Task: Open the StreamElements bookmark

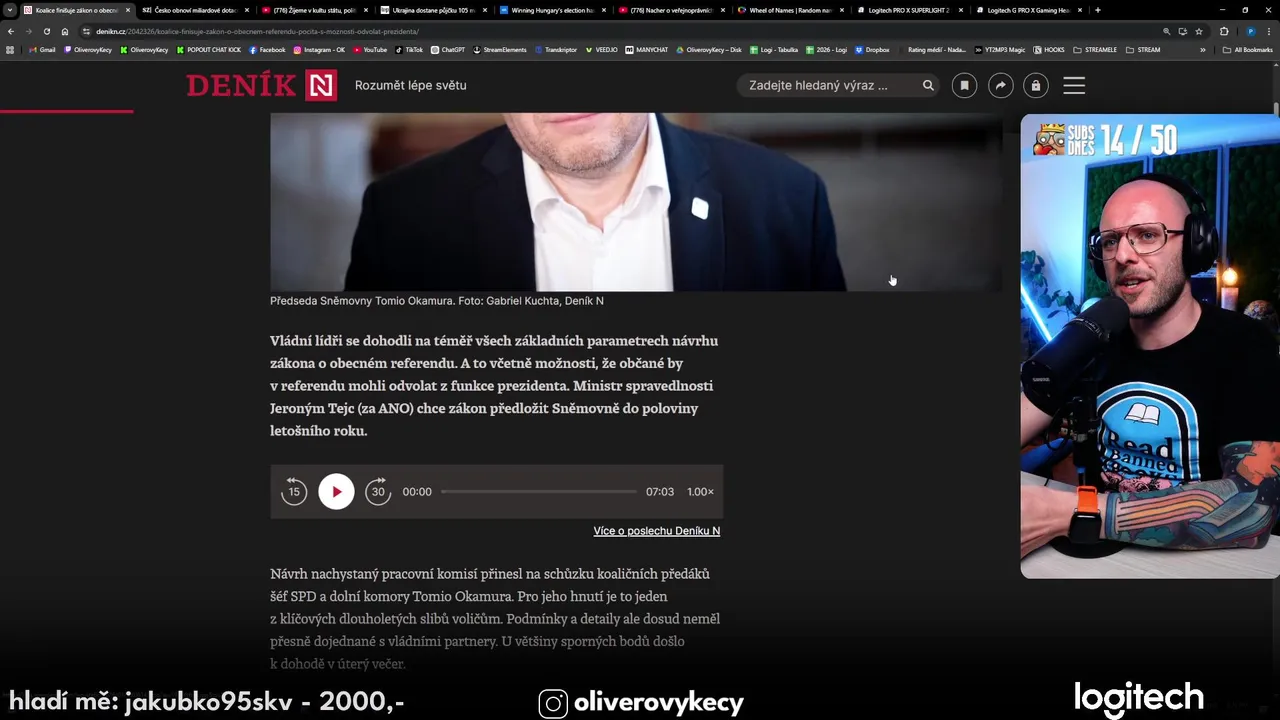Action: [500, 49]
